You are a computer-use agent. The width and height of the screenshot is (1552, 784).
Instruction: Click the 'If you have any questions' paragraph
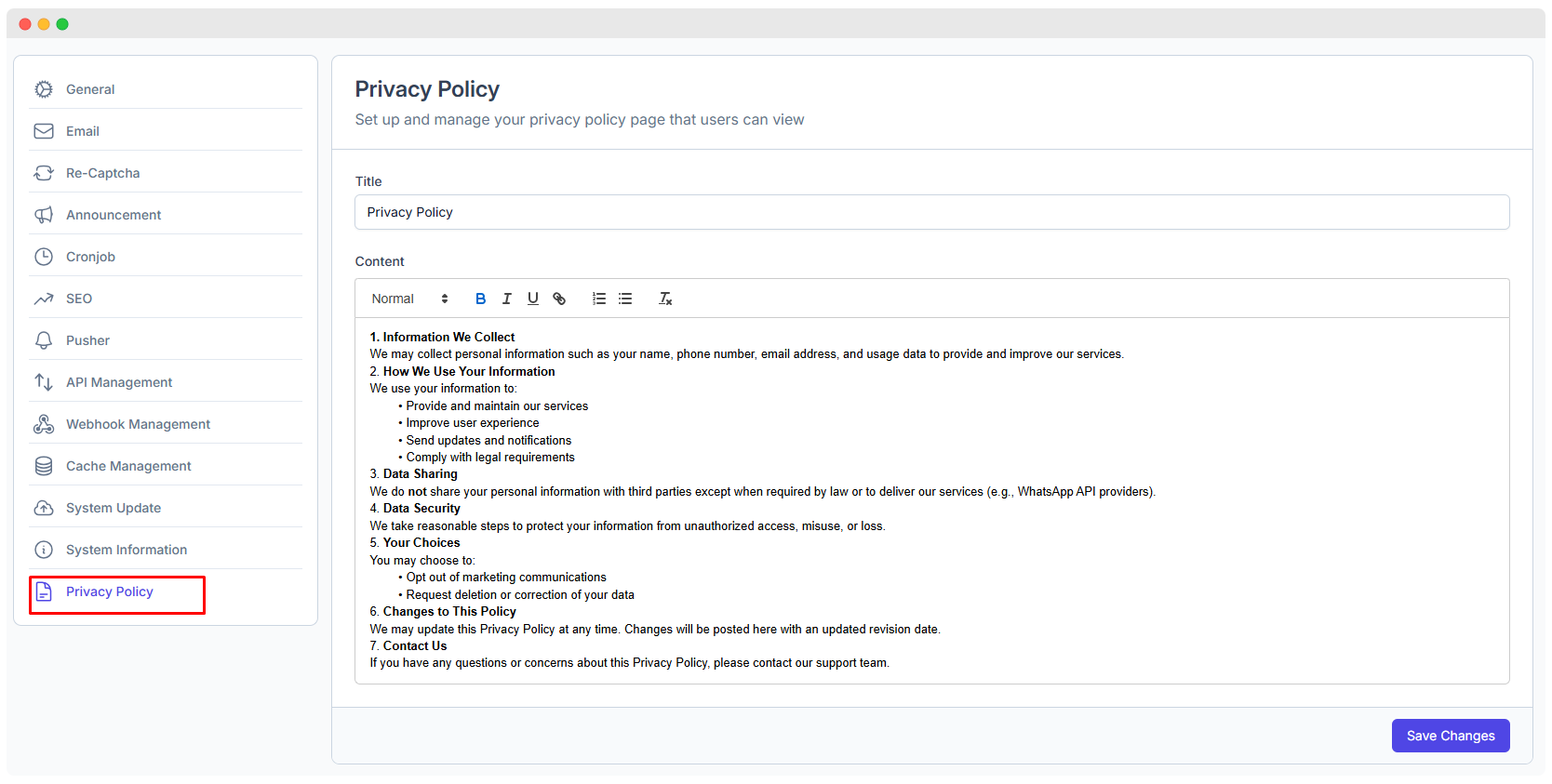(629, 662)
